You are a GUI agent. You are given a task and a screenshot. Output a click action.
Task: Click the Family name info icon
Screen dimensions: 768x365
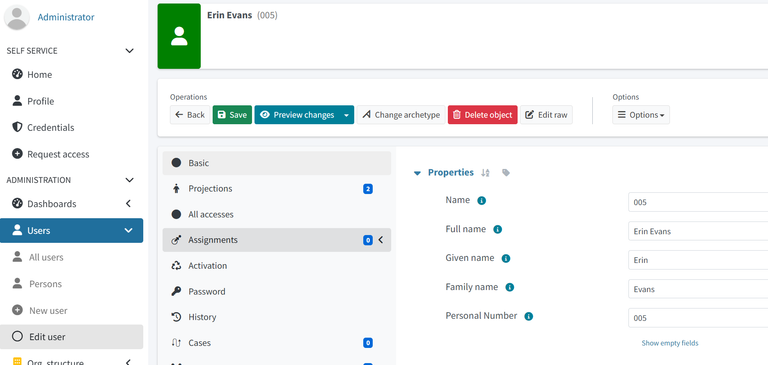509,288
